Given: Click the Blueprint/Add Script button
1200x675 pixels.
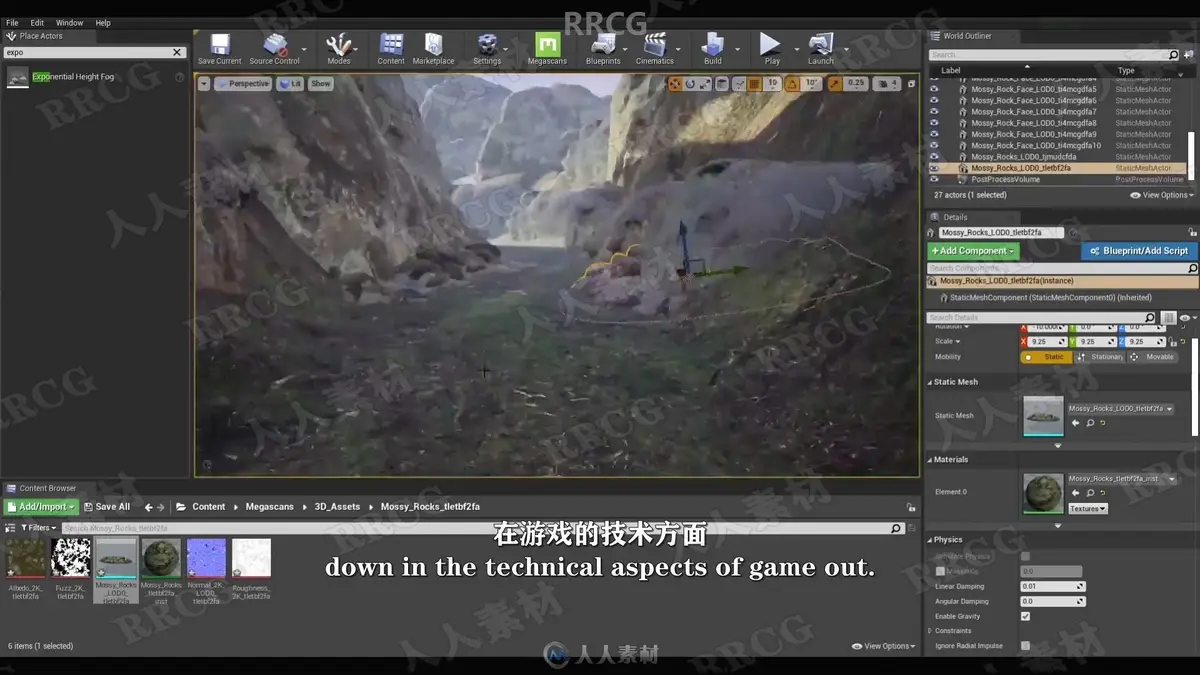Looking at the screenshot, I should click(x=1139, y=251).
